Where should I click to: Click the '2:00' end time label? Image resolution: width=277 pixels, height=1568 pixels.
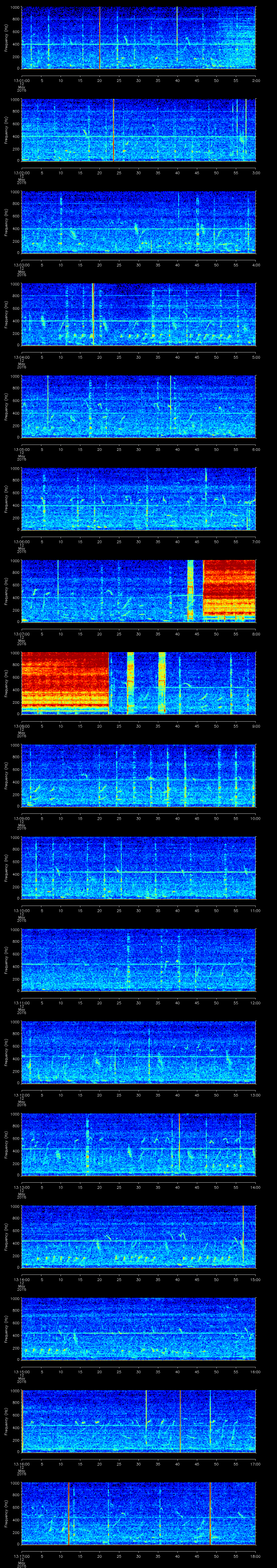[x=256, y=80]
